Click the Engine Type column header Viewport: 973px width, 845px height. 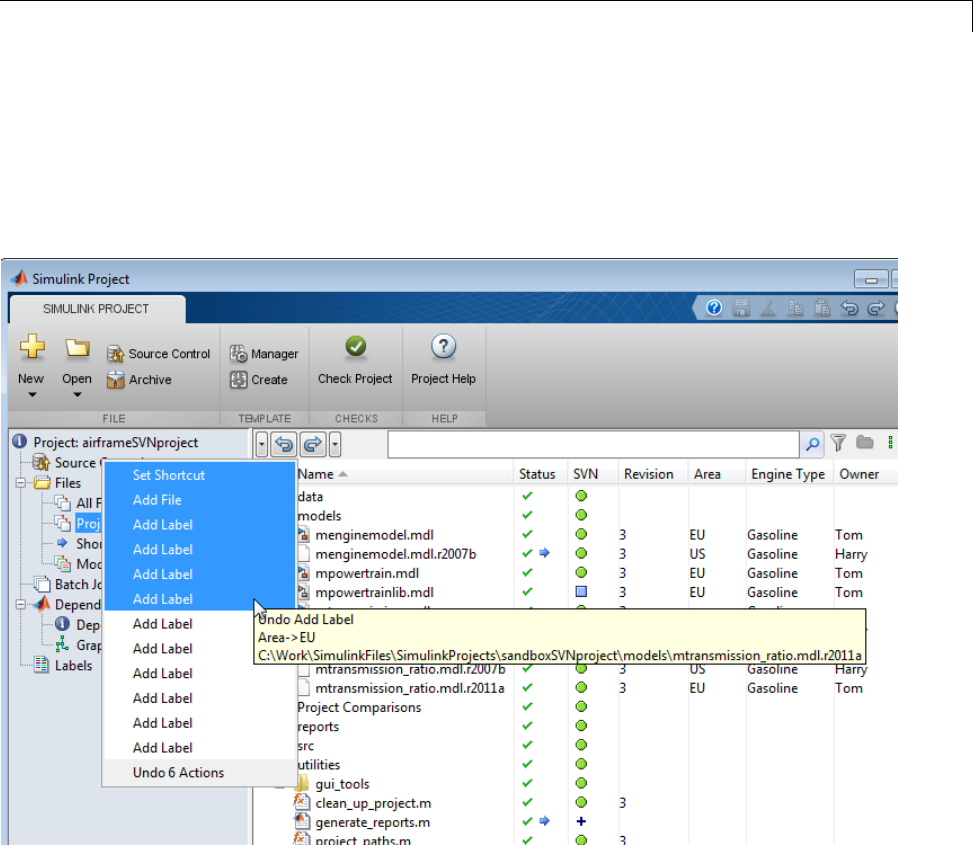(787, 474)
